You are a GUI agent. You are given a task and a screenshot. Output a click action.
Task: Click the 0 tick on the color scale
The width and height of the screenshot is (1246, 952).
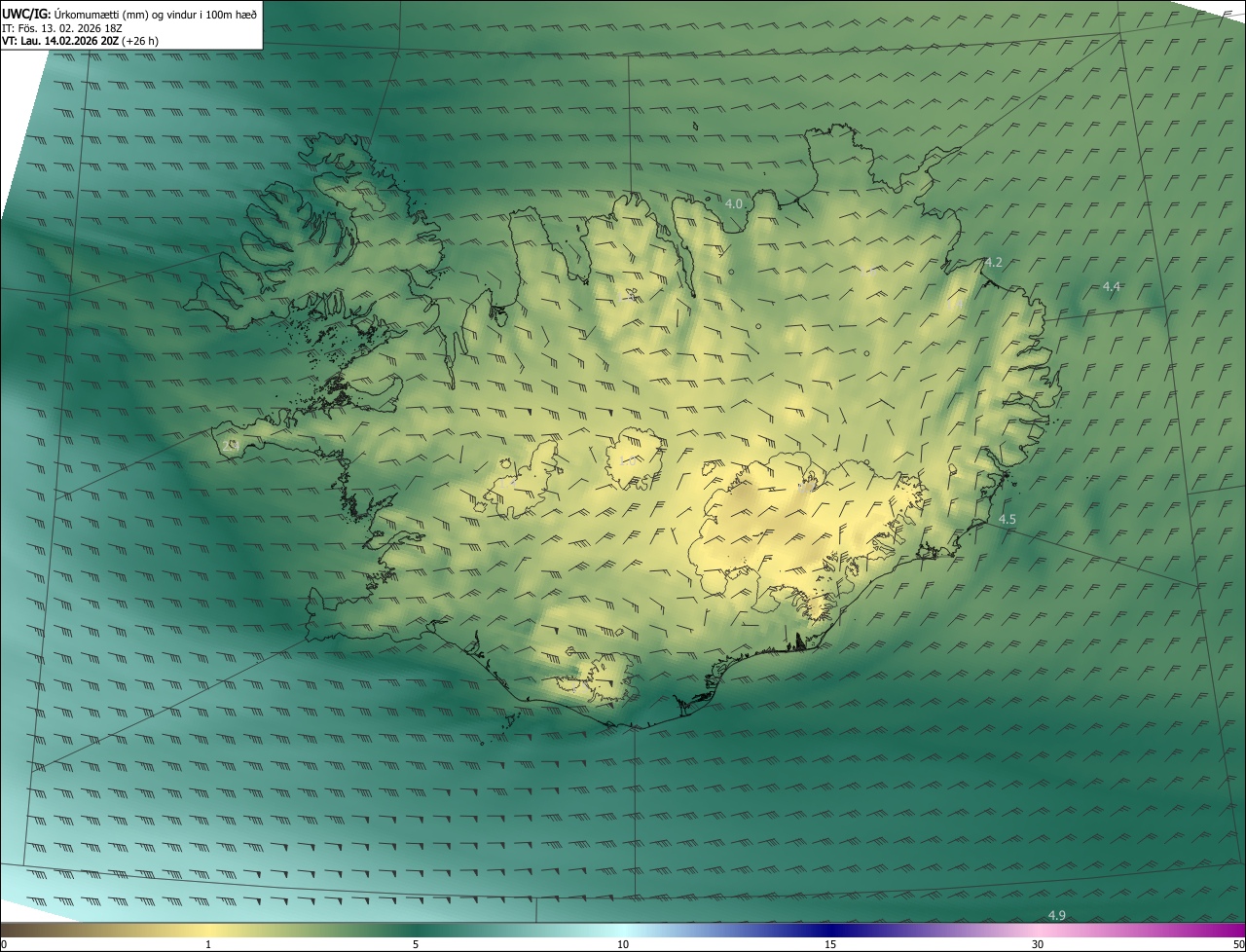4,944
